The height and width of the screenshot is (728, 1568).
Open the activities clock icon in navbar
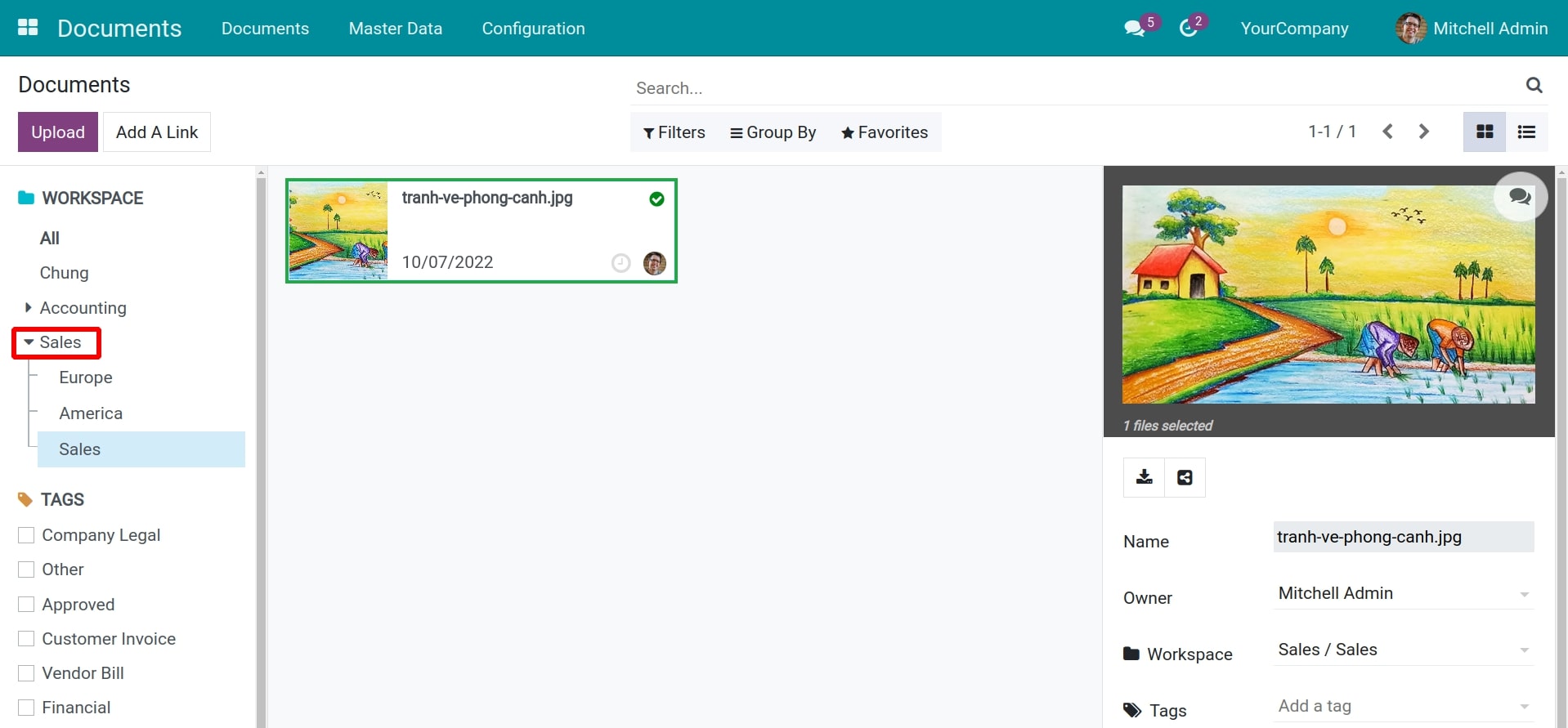pos(1189,29)
